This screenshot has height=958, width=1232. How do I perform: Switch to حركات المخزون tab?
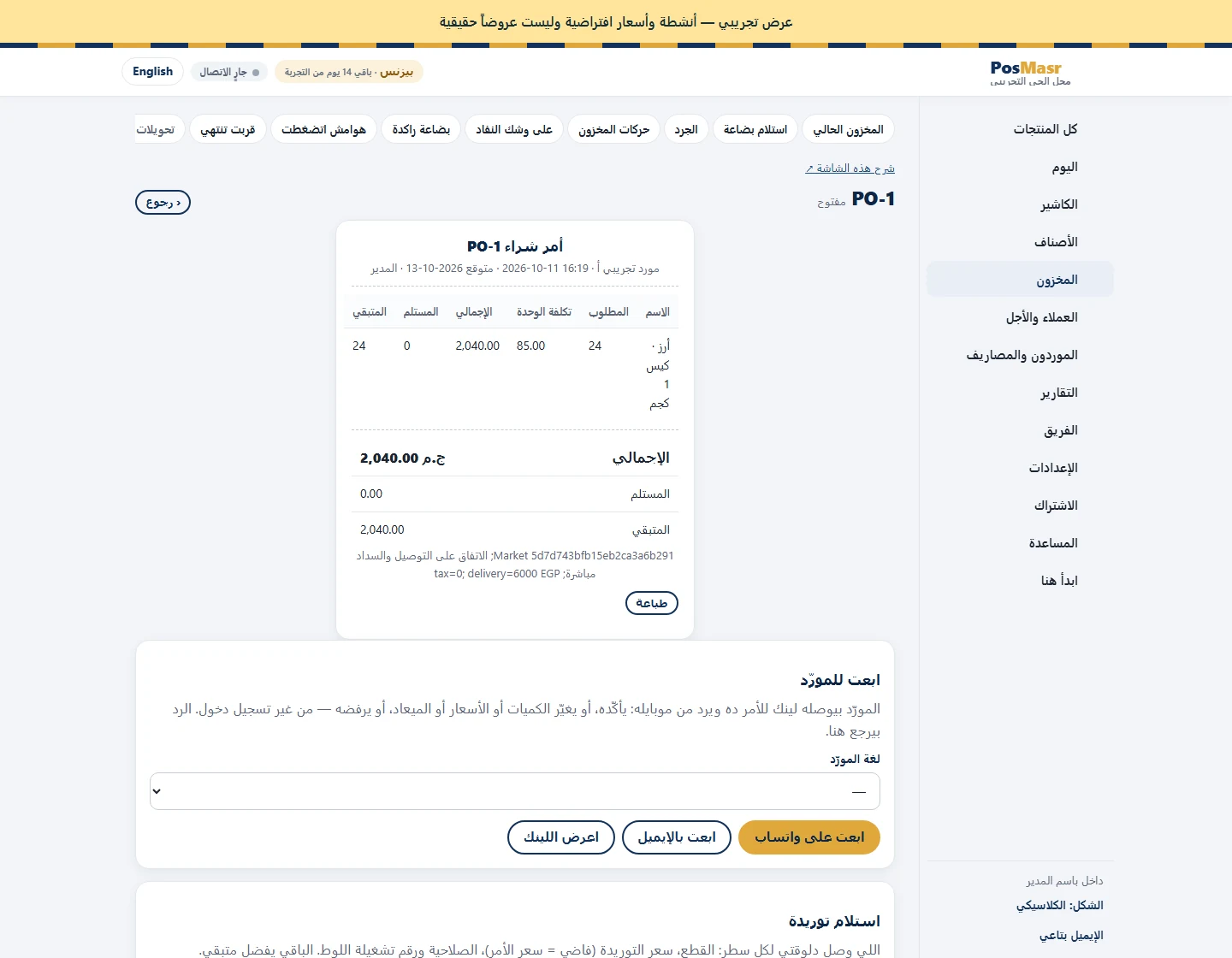[x=613, y=129]
